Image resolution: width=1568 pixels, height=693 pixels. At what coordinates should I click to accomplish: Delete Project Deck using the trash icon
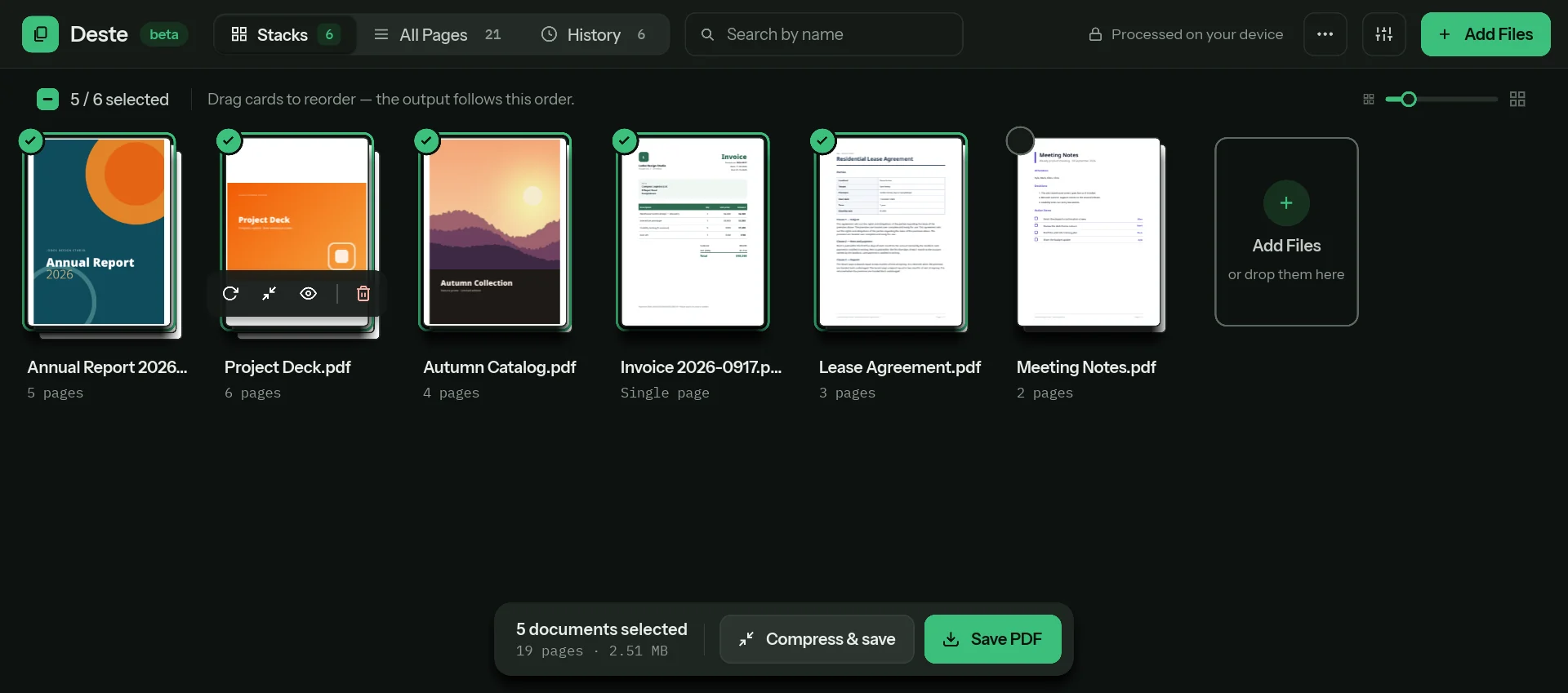pos(363,294)
